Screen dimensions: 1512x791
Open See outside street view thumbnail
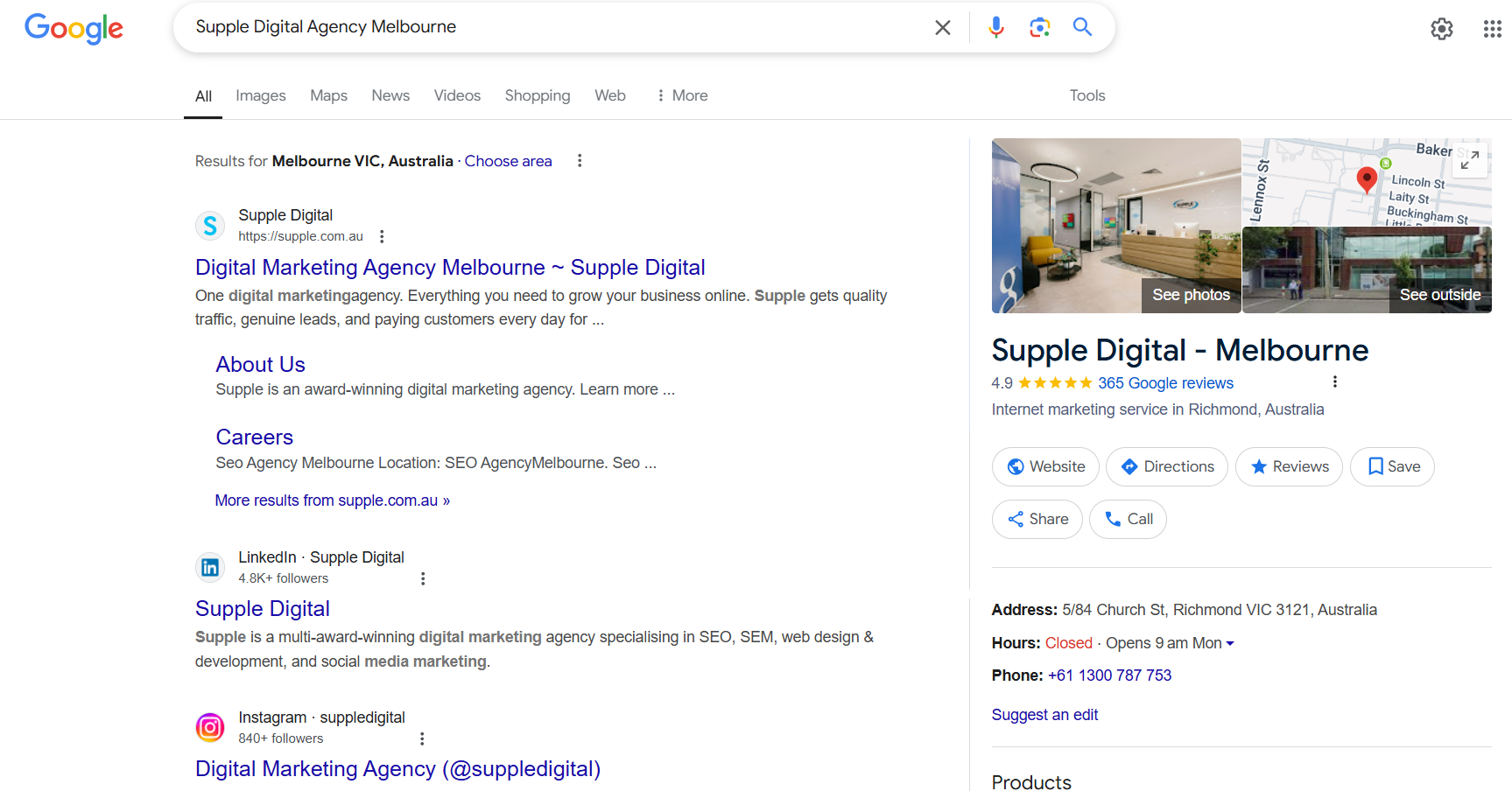click(x=1367, y=270)
